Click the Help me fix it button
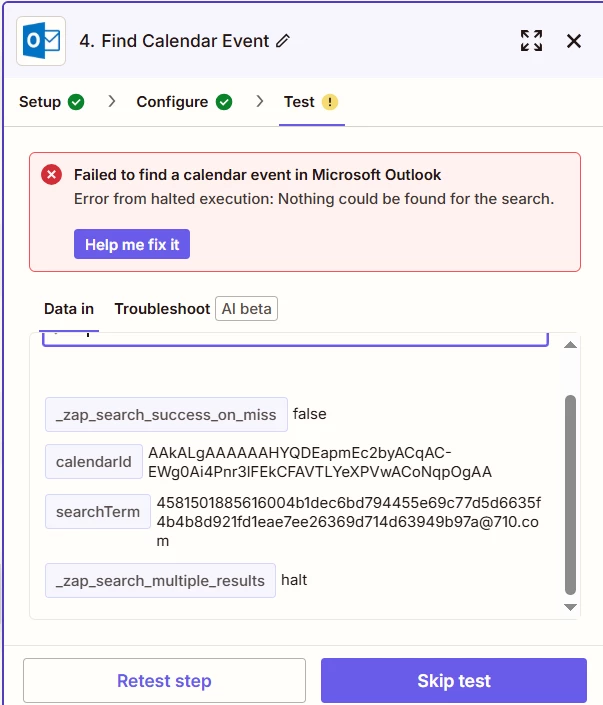 [132, 244]
